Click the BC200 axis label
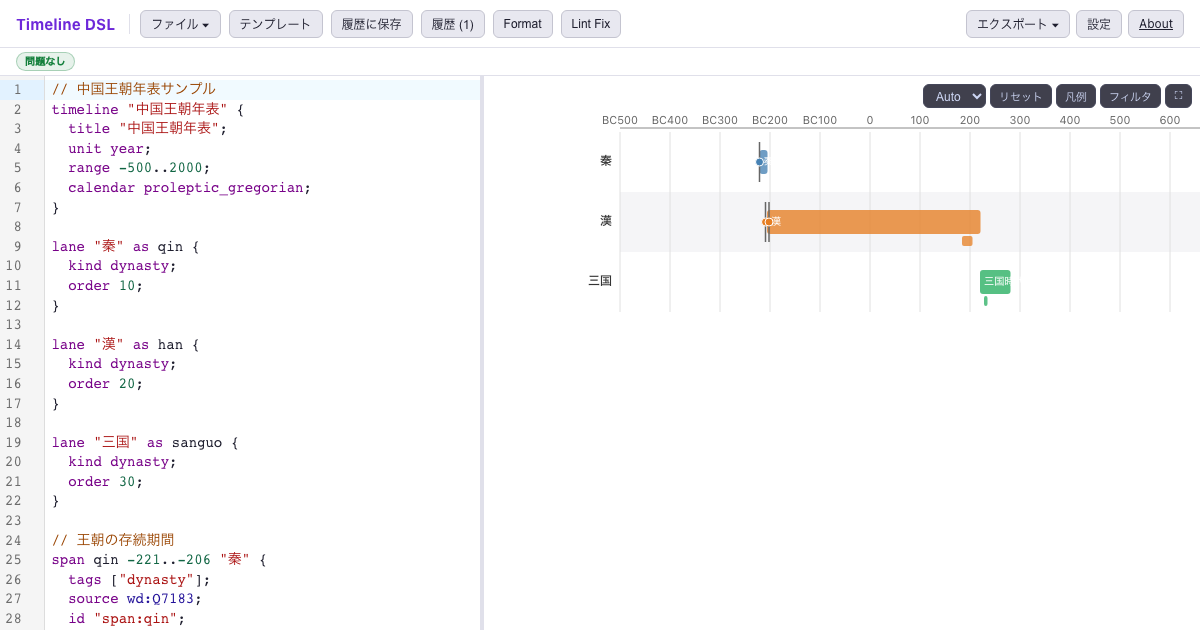 click(x=770, y=120)
